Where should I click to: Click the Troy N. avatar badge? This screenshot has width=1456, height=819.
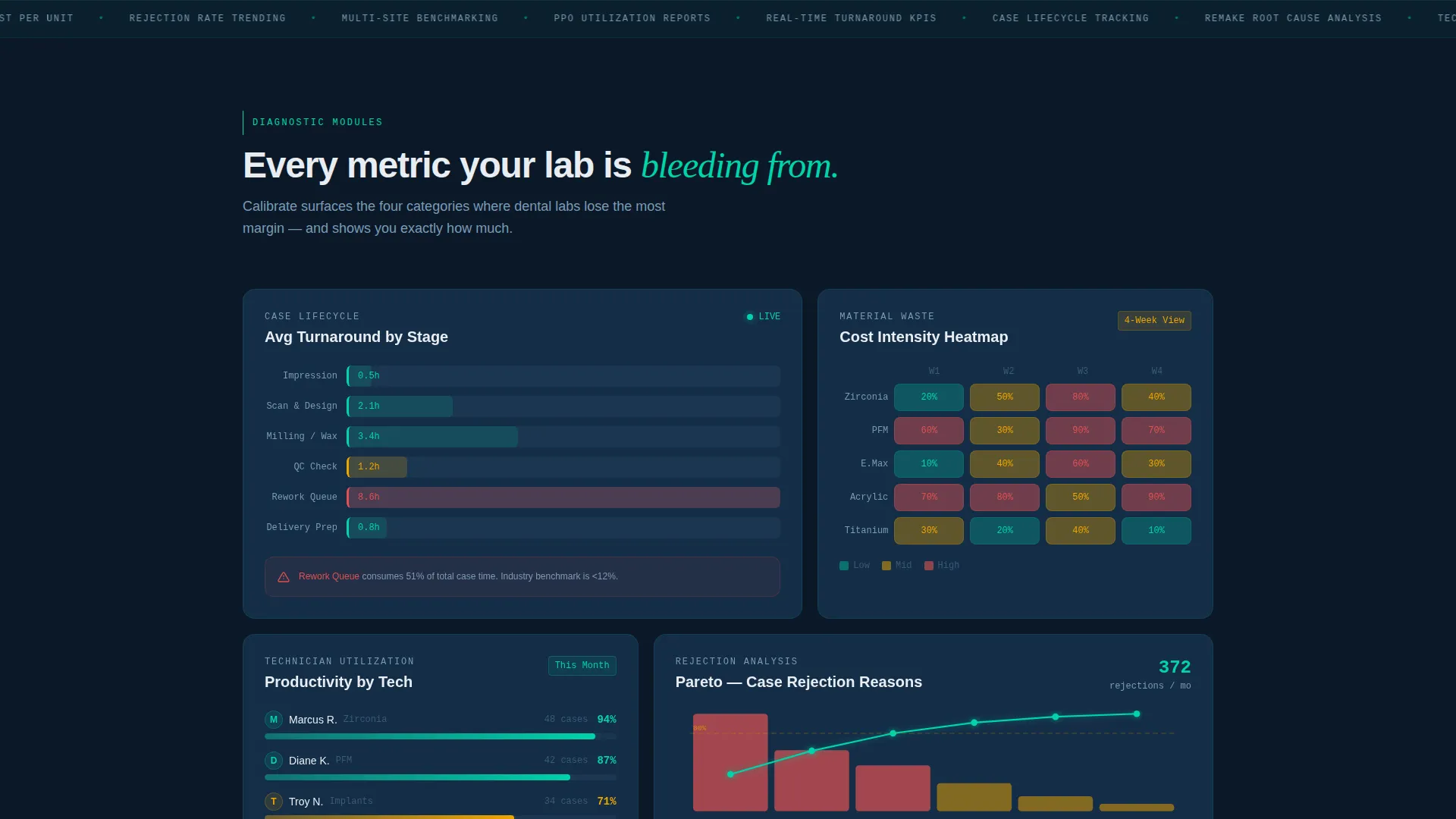pyautogui.click(x=274, y=802)
